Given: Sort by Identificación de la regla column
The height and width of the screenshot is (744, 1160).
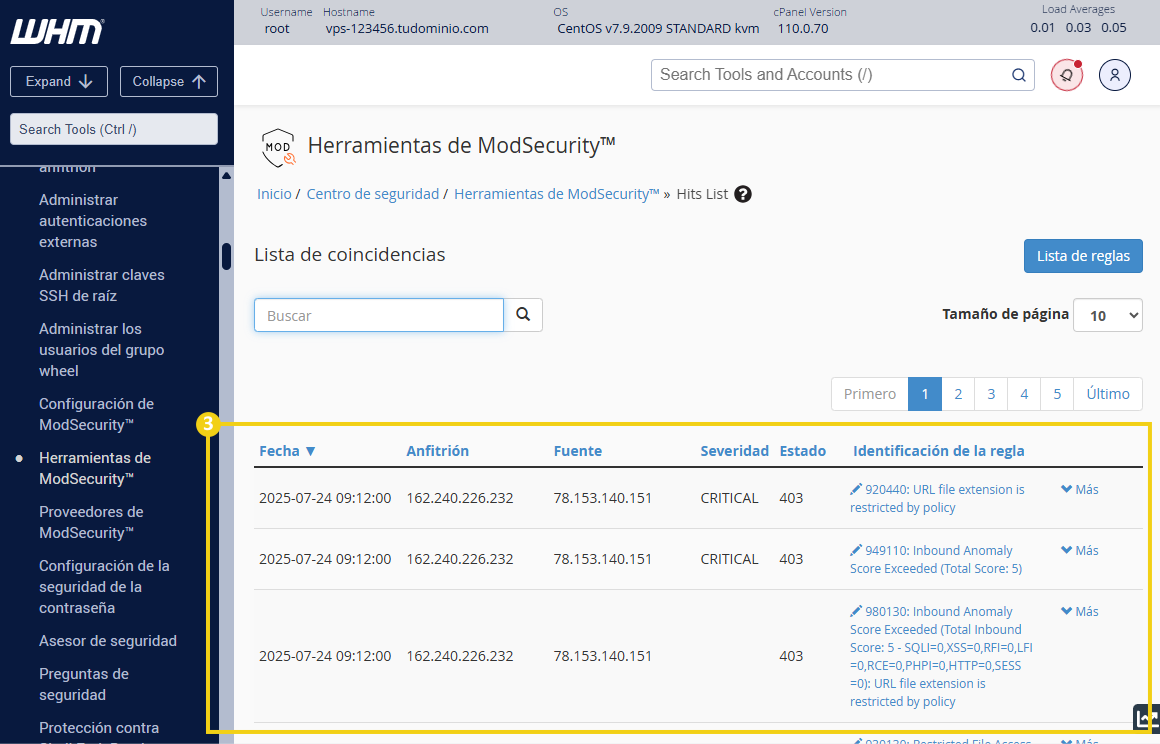Looking at the screenshot, I should point(939,451).
